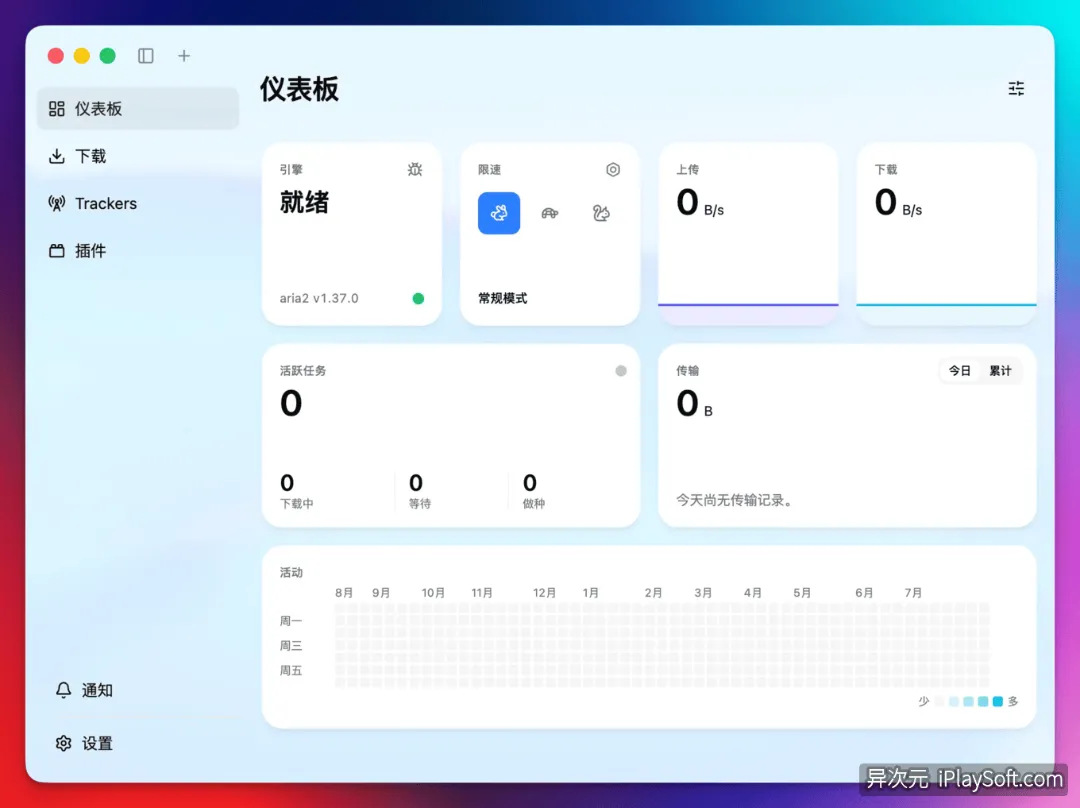
Task: Click the 下载中 count
Action: [287, 482]
